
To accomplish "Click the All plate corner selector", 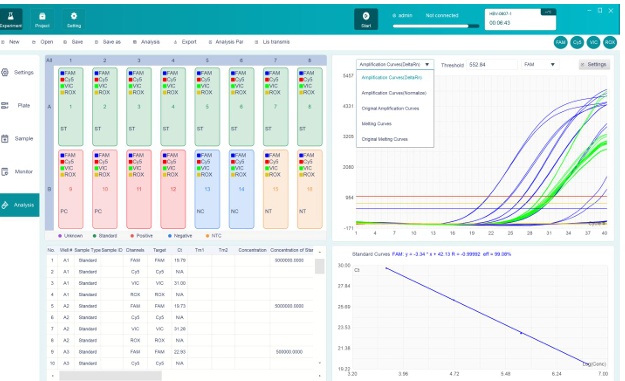I will tap(49, 61).
